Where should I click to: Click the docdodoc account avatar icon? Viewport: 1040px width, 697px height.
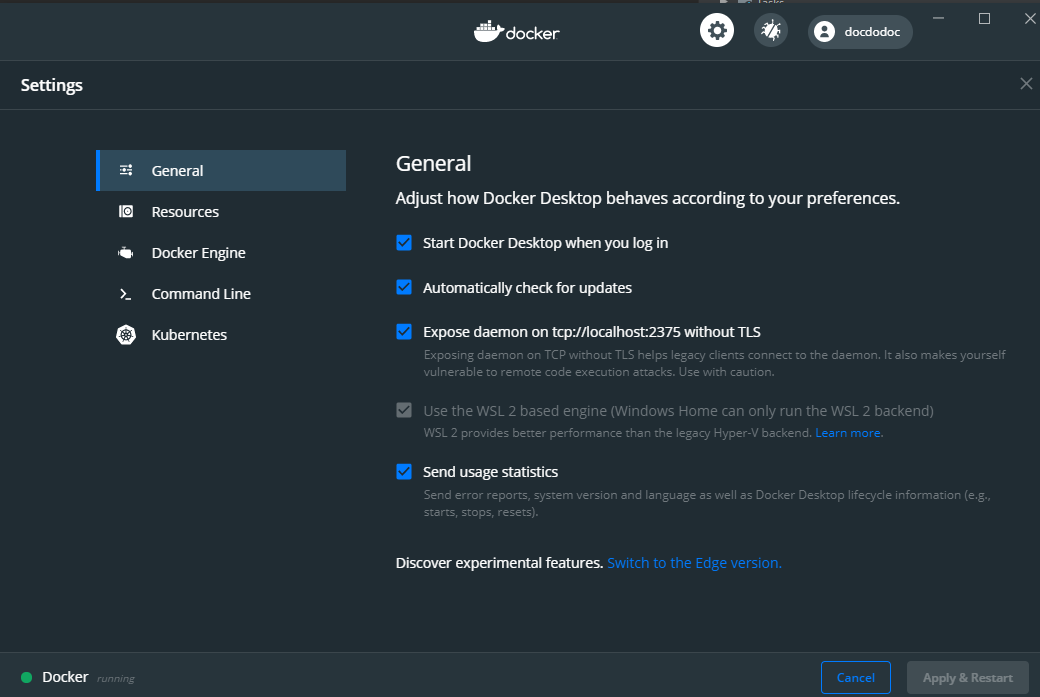tap(824, 32)
